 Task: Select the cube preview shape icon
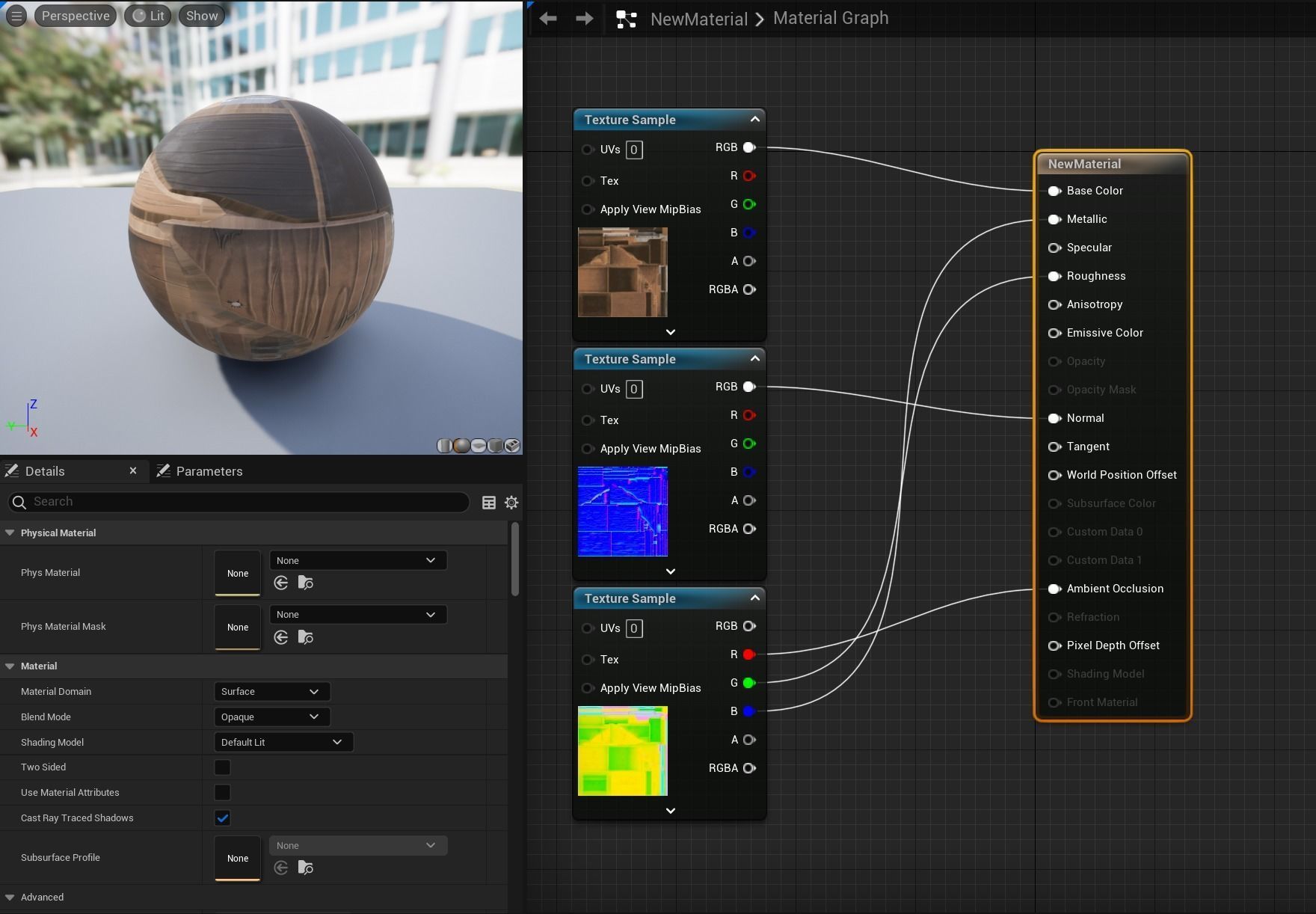[x=495, y=446]
